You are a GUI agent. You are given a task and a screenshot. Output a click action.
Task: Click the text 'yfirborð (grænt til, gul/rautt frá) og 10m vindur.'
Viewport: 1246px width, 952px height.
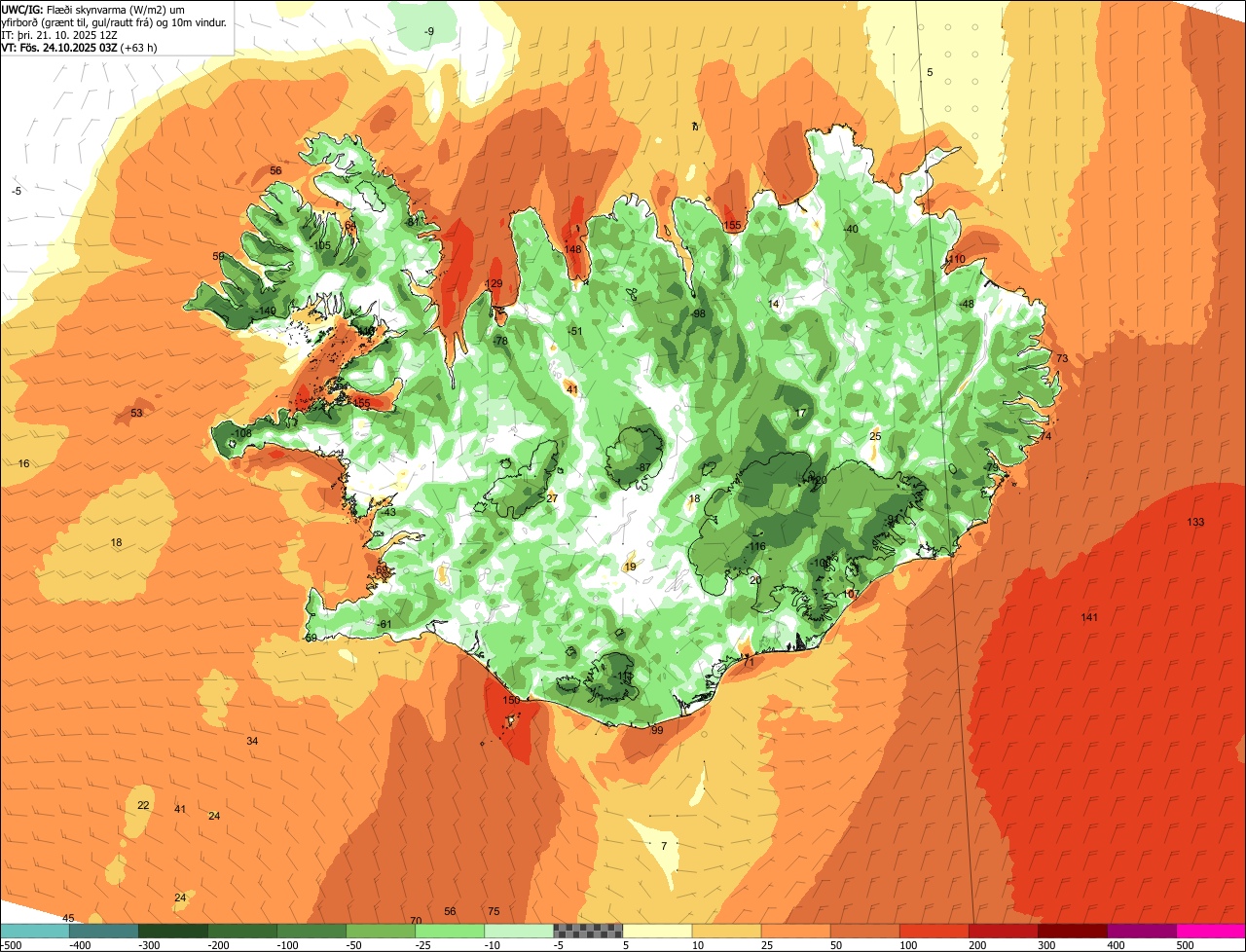coord(115,21)
